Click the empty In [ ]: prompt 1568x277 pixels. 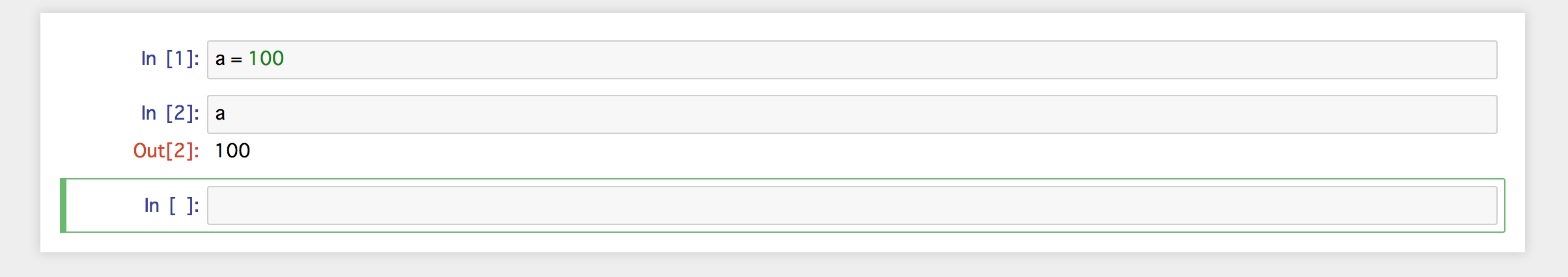[171, 205]
